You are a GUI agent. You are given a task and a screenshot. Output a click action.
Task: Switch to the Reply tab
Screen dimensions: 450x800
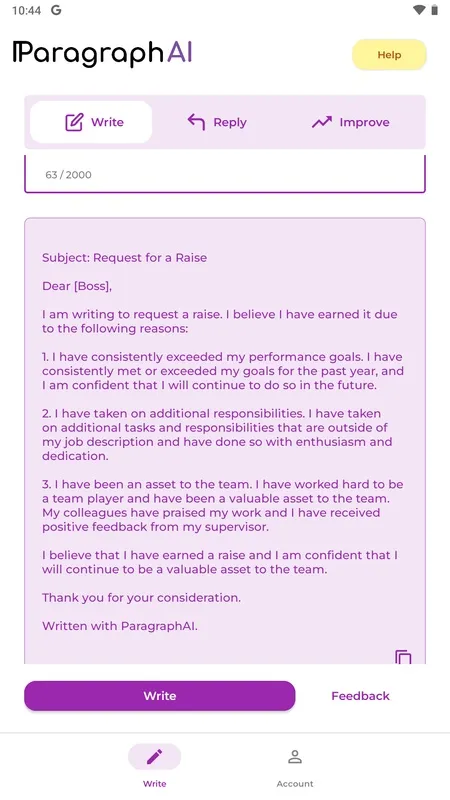click(217, 122)
